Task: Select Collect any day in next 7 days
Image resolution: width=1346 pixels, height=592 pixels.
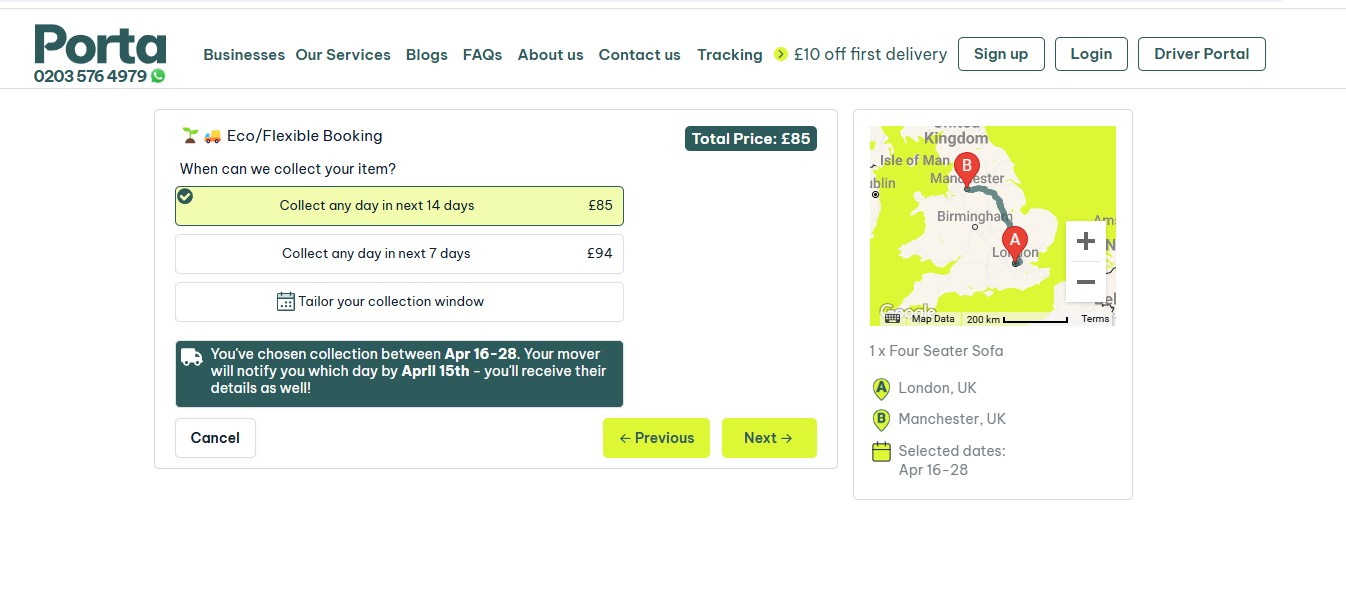Action: [399, 254]
